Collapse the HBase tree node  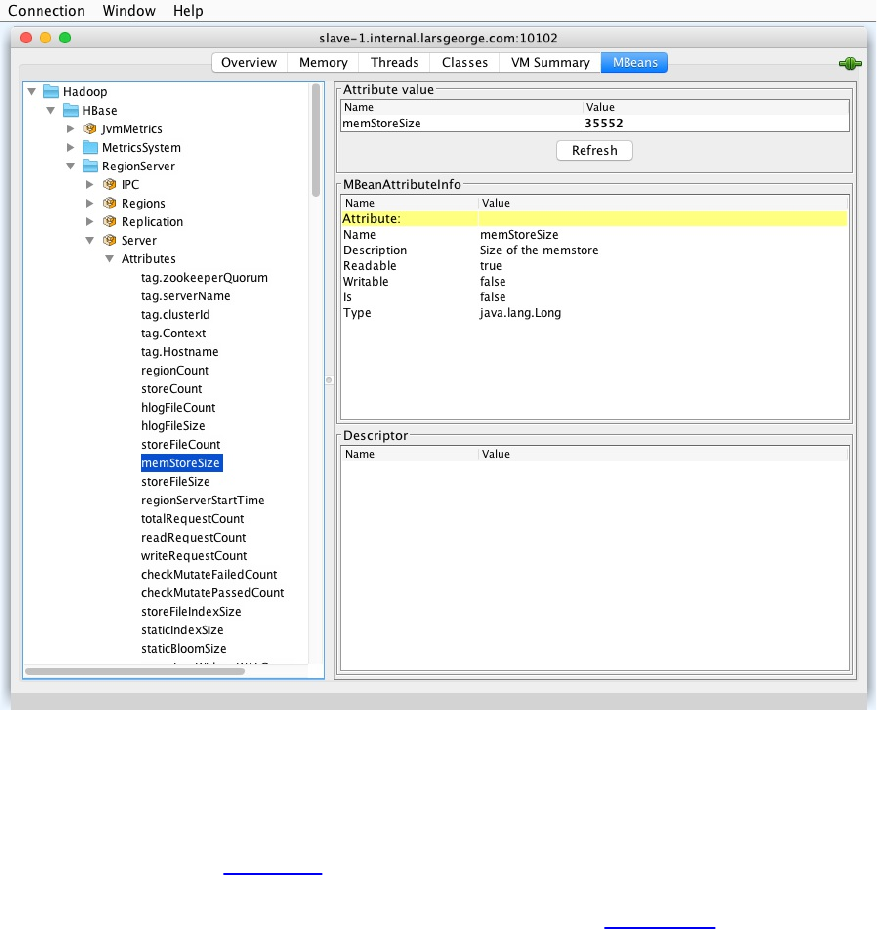(51, 110)
